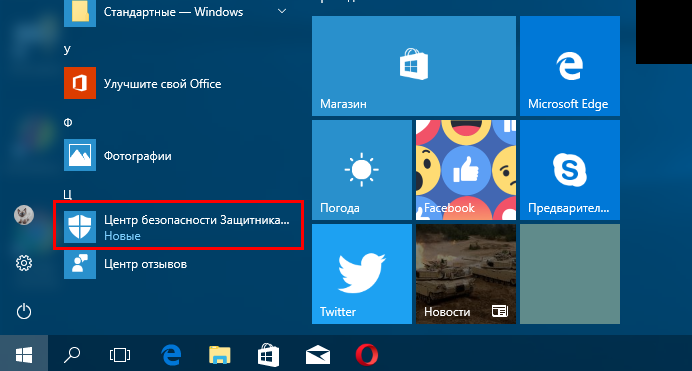692x371 pixels.
Task: Open Store from the taskbar
Action: 268,355
